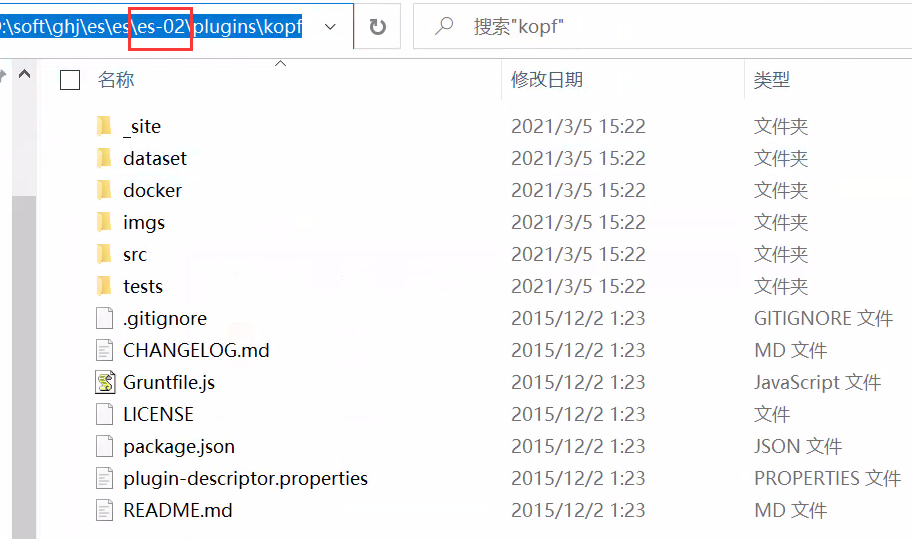Click the README.md file icon

104,510
